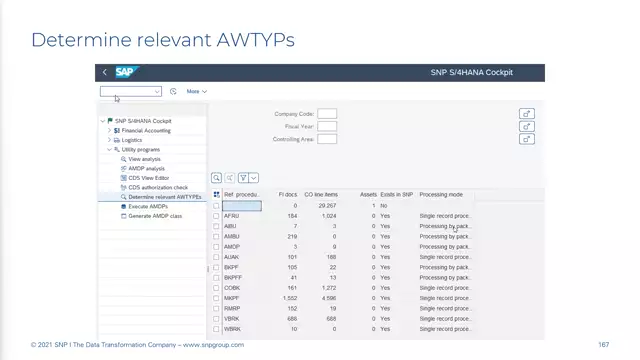Click the empty selected Ref. procedure cell

point(242,206)
